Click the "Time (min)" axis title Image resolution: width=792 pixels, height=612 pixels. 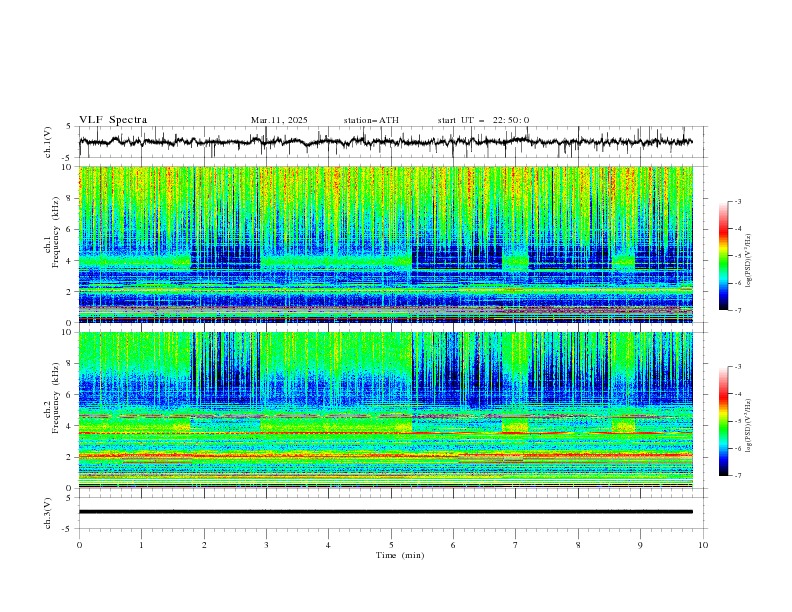(400, 555)
